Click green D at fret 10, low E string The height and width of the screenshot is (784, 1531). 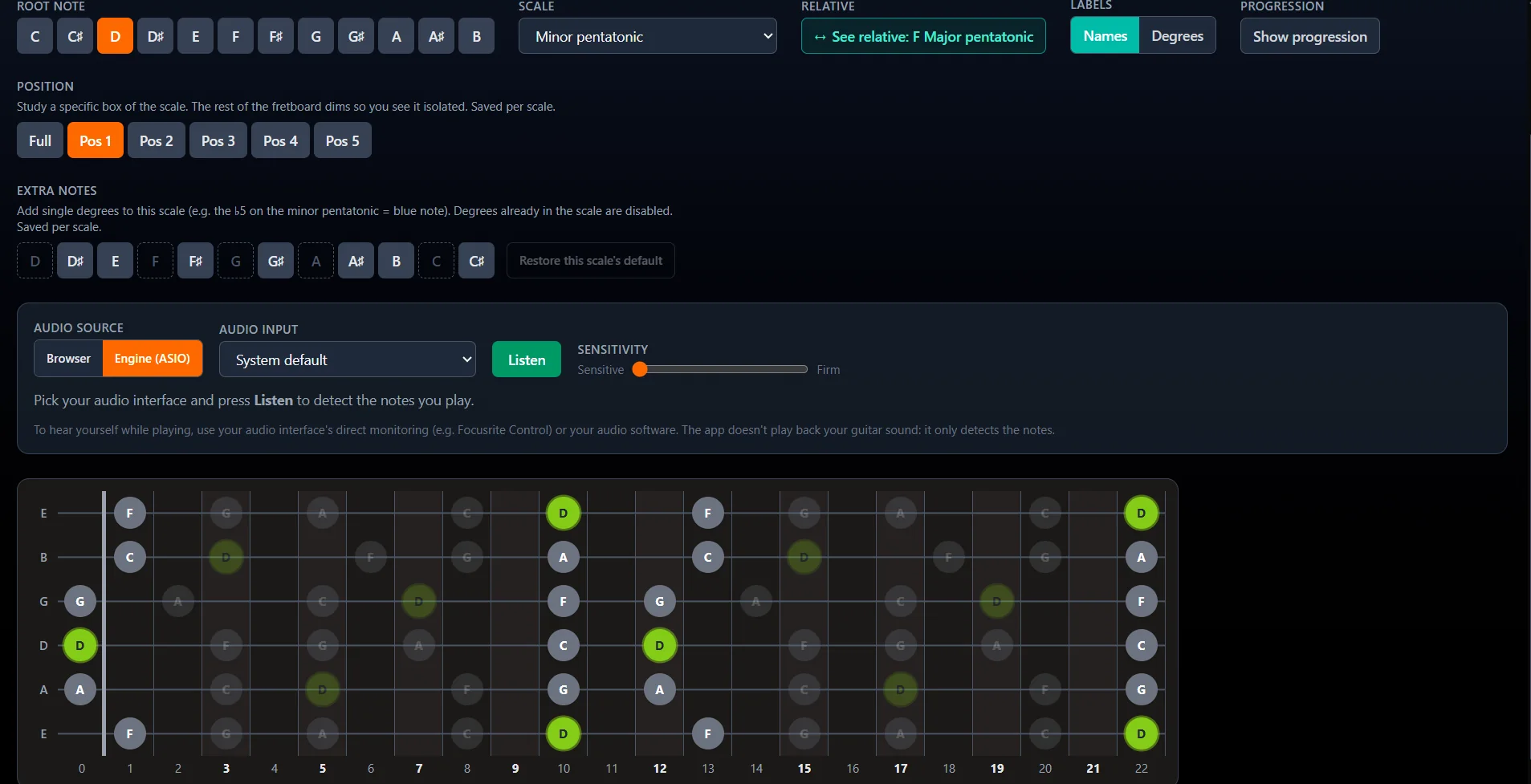click(x=563, y=733)
